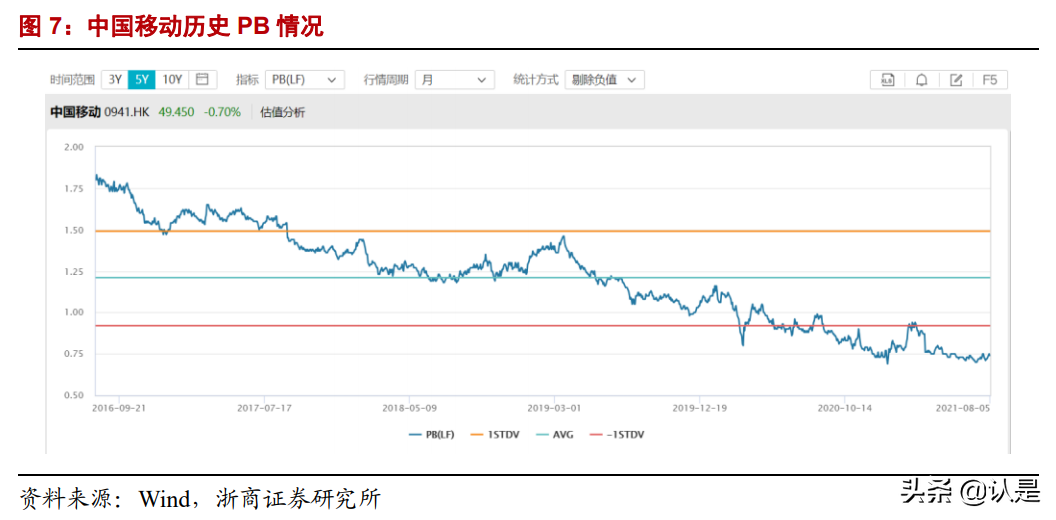
Task: Click the 2018-05-09 axis date
Action: 409,408
